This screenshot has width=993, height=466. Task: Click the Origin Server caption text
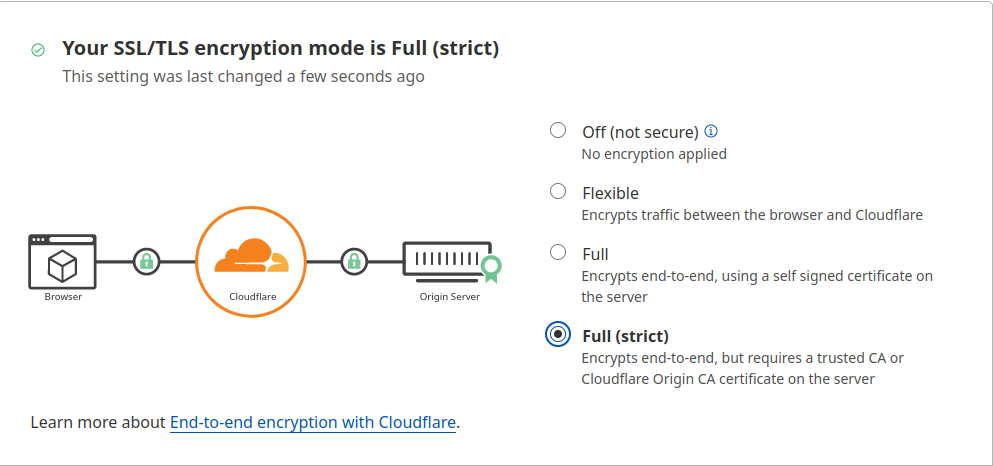coord(449,297)
